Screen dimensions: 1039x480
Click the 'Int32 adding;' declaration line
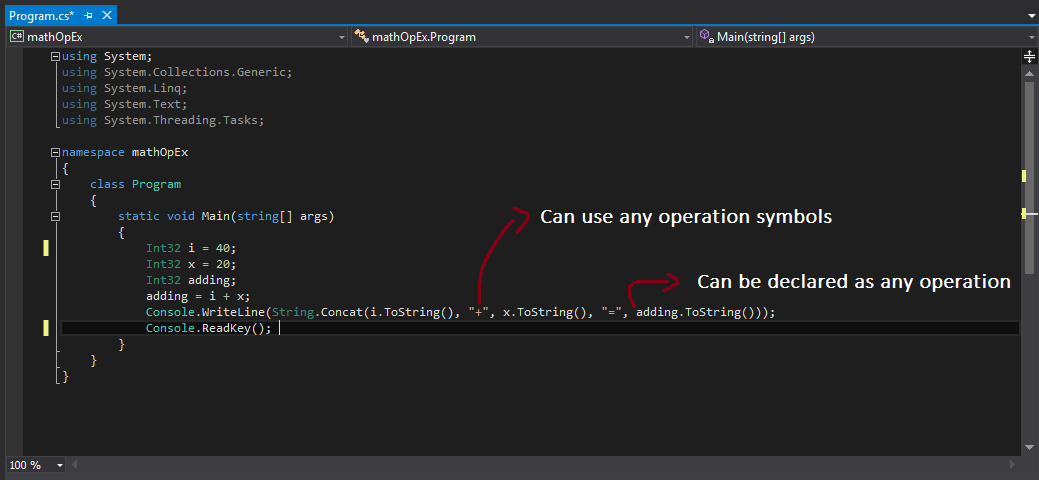(191, 280)
